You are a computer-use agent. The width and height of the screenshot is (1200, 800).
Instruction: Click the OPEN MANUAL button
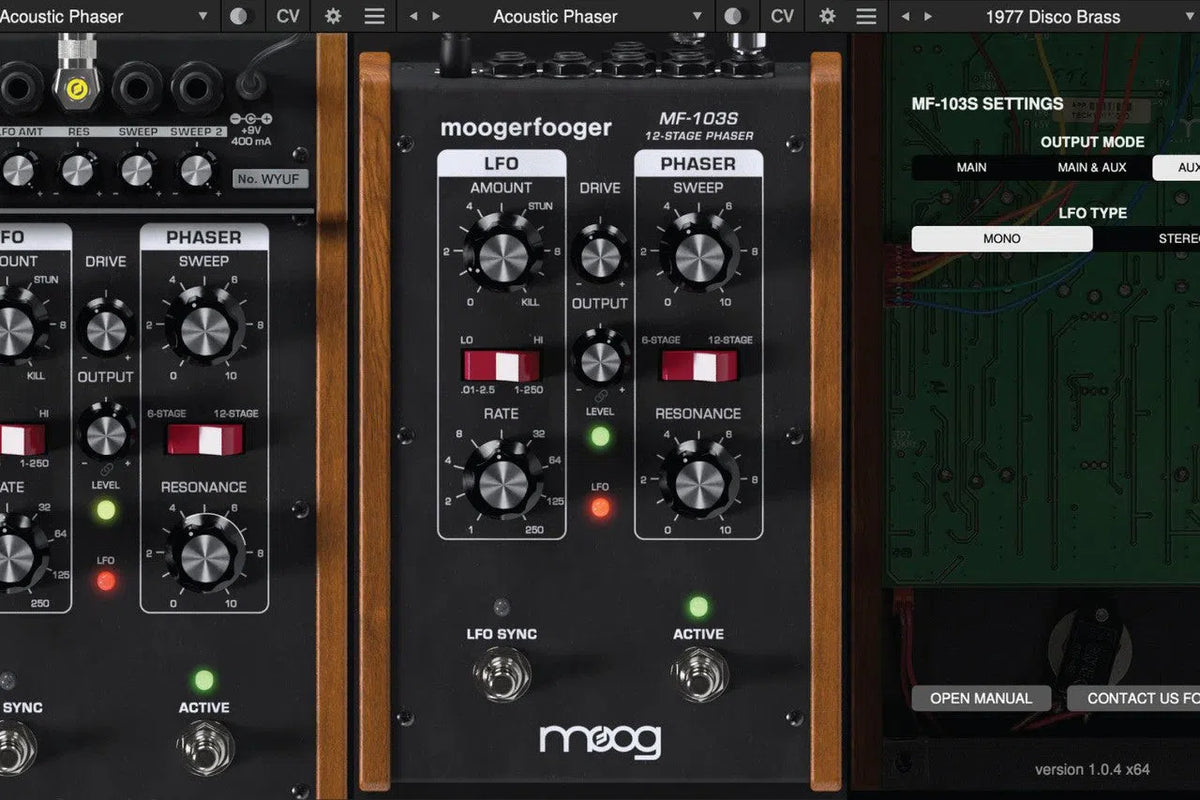tap(981, 698)
